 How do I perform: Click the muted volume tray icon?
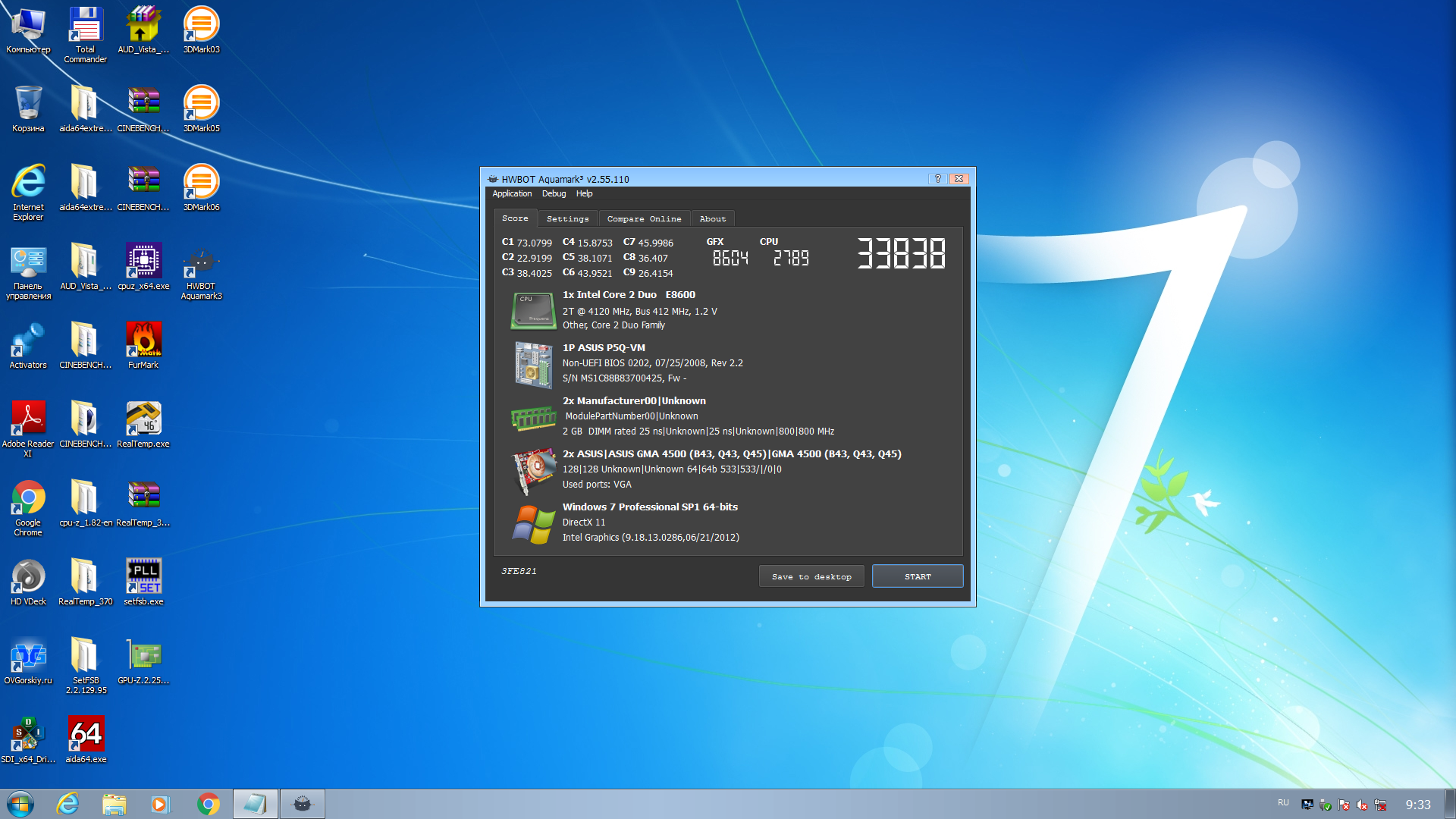click(1362, 805)
